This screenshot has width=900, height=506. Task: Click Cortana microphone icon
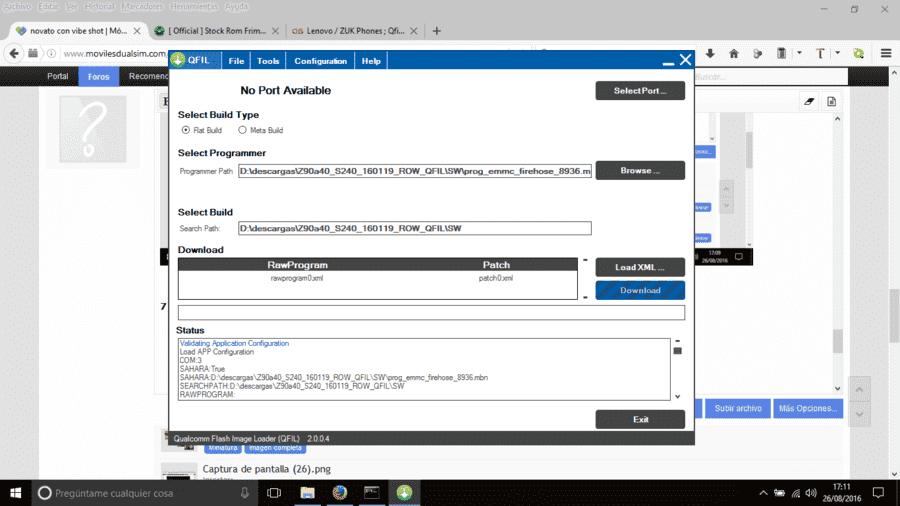(x=245, y=493)
